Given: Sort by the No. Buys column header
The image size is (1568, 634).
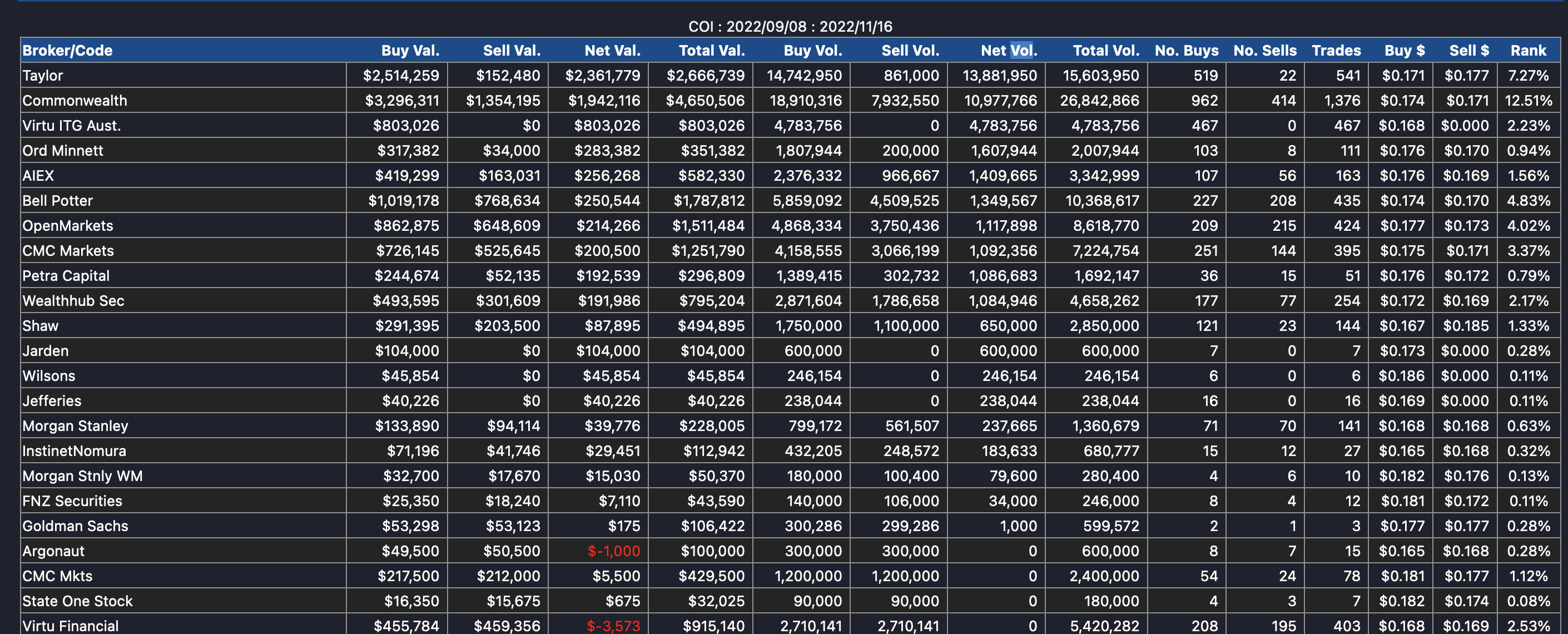Looking at the screenshot, I should 1187,51.
